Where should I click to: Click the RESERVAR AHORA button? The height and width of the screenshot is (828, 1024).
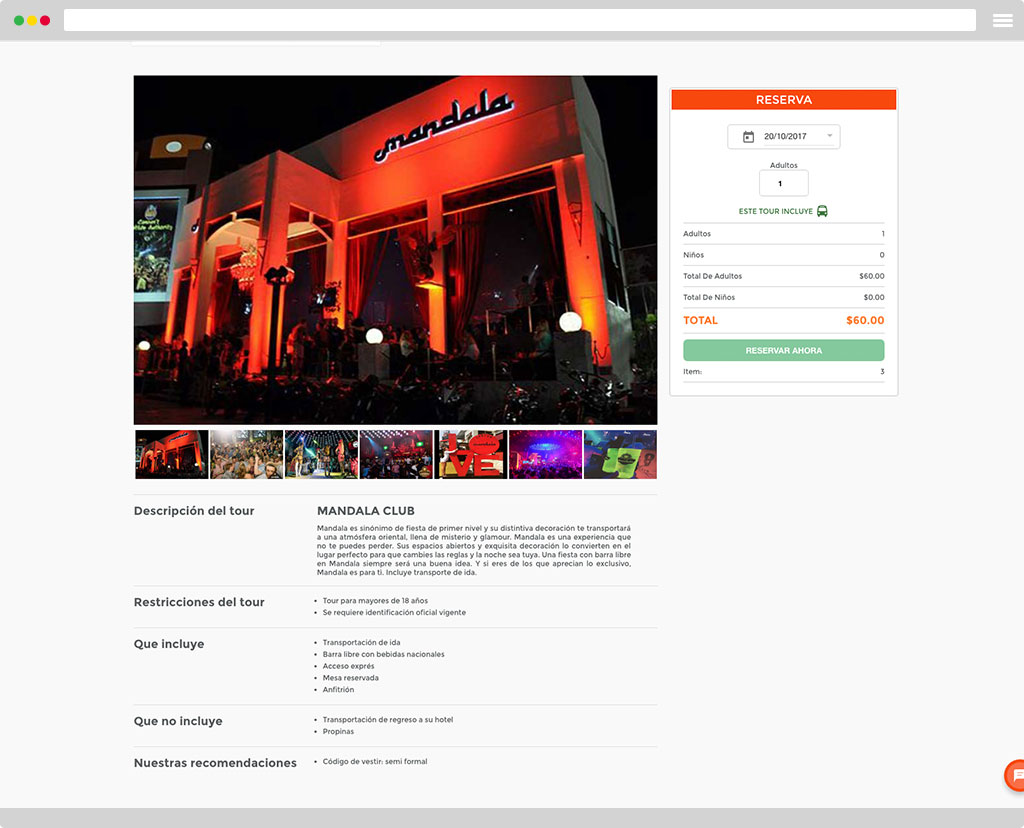pyautogui.click(x=784, y=350)
